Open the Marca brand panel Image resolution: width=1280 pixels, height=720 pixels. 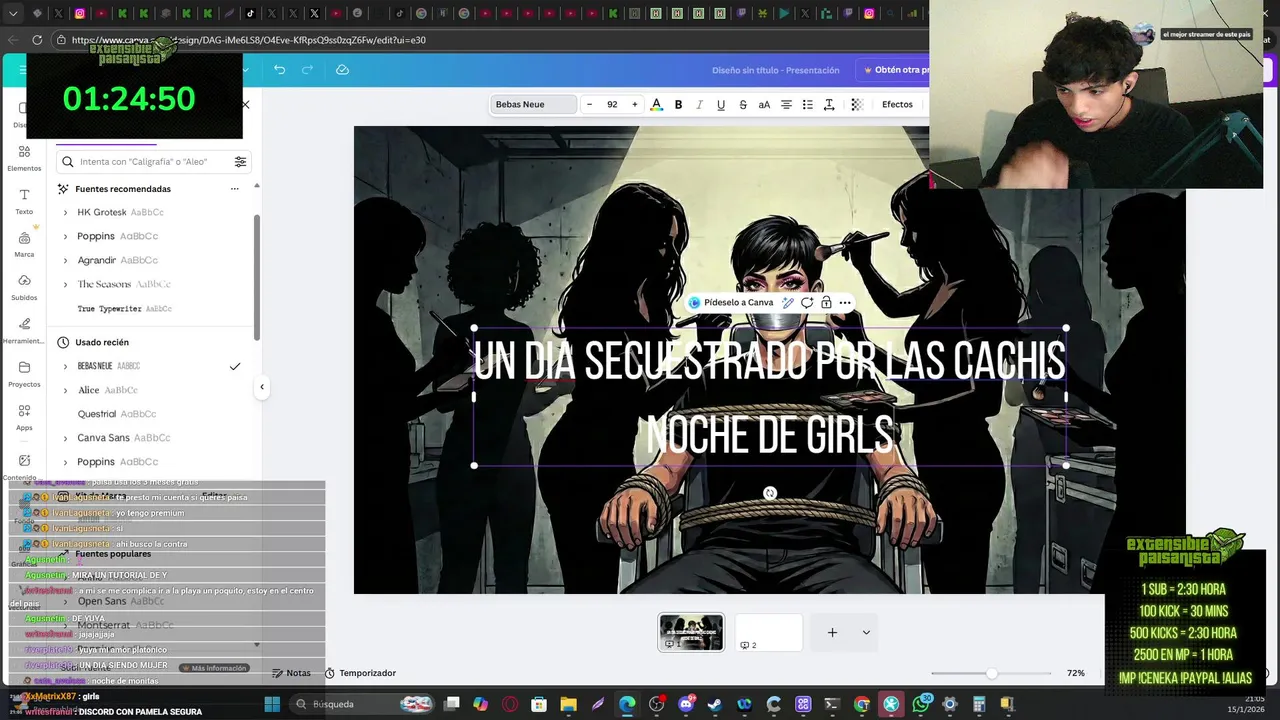tap(24, 244)
